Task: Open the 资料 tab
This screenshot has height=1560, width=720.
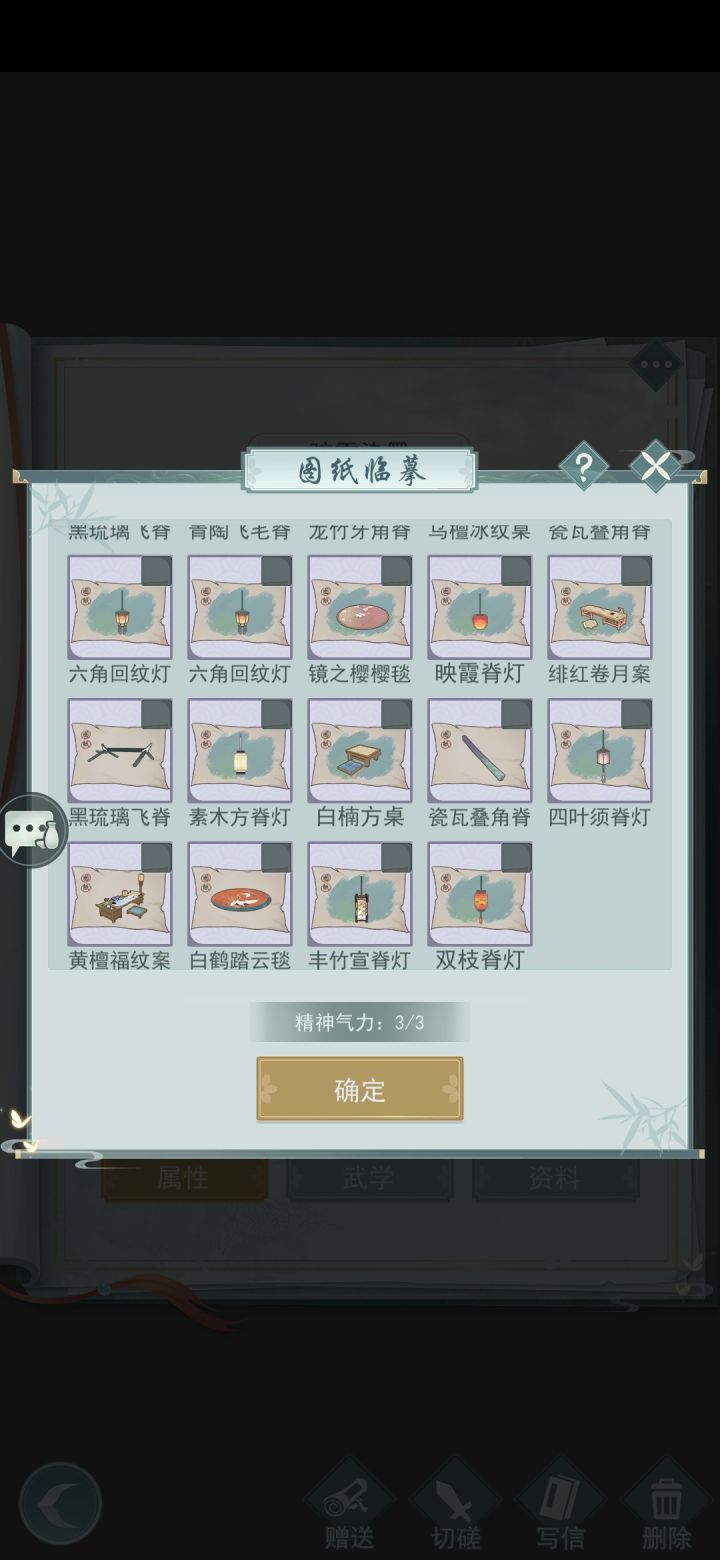Action: [x=554, y=1179]
